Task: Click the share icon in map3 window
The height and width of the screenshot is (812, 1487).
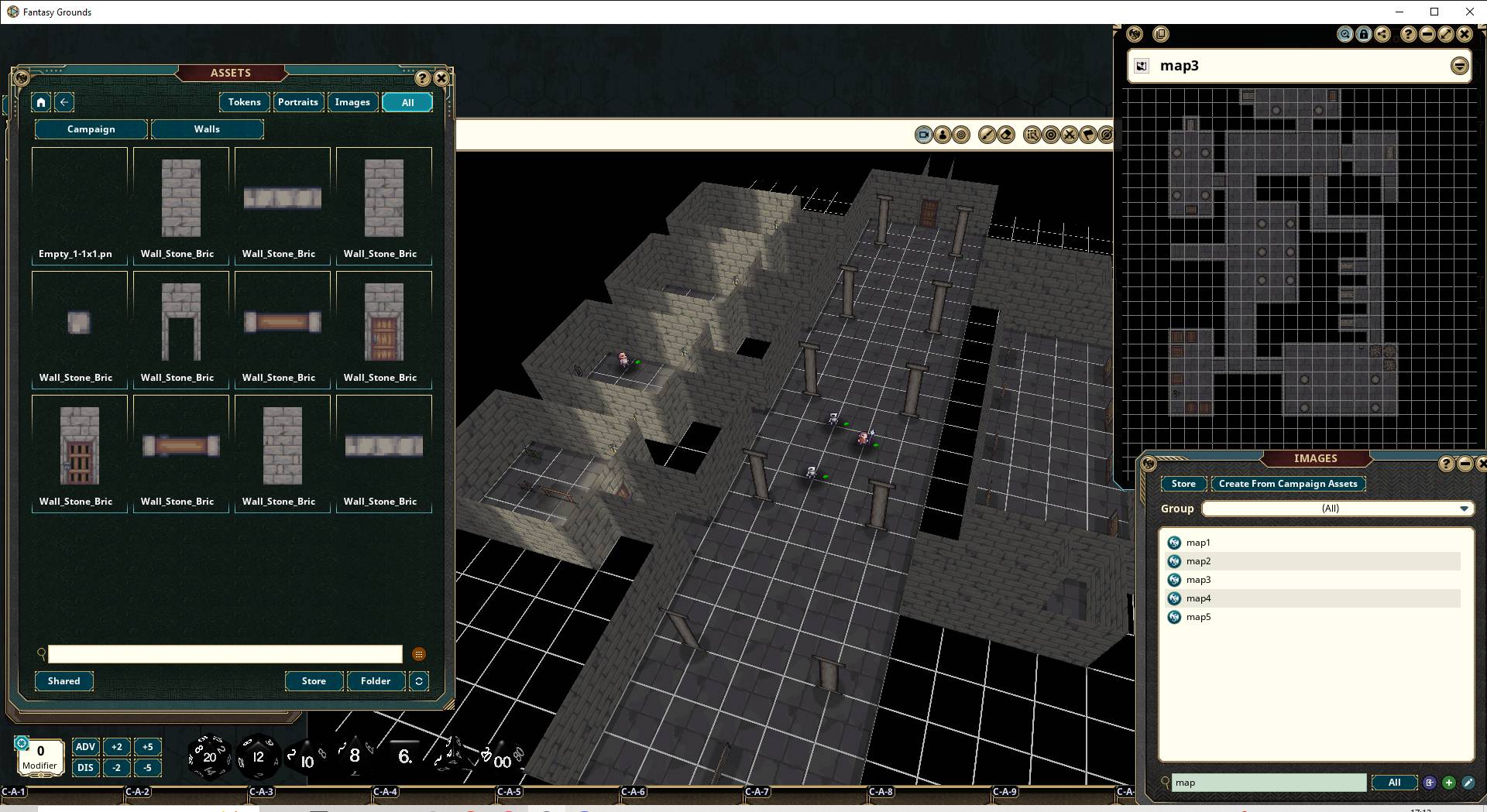Action: click(1382, 34)
